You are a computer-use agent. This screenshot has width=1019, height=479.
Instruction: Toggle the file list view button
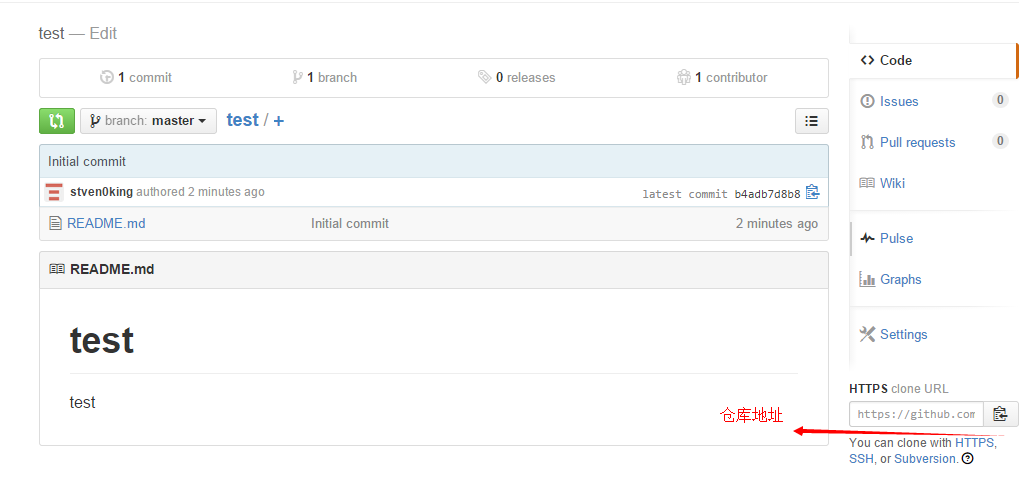812,121
